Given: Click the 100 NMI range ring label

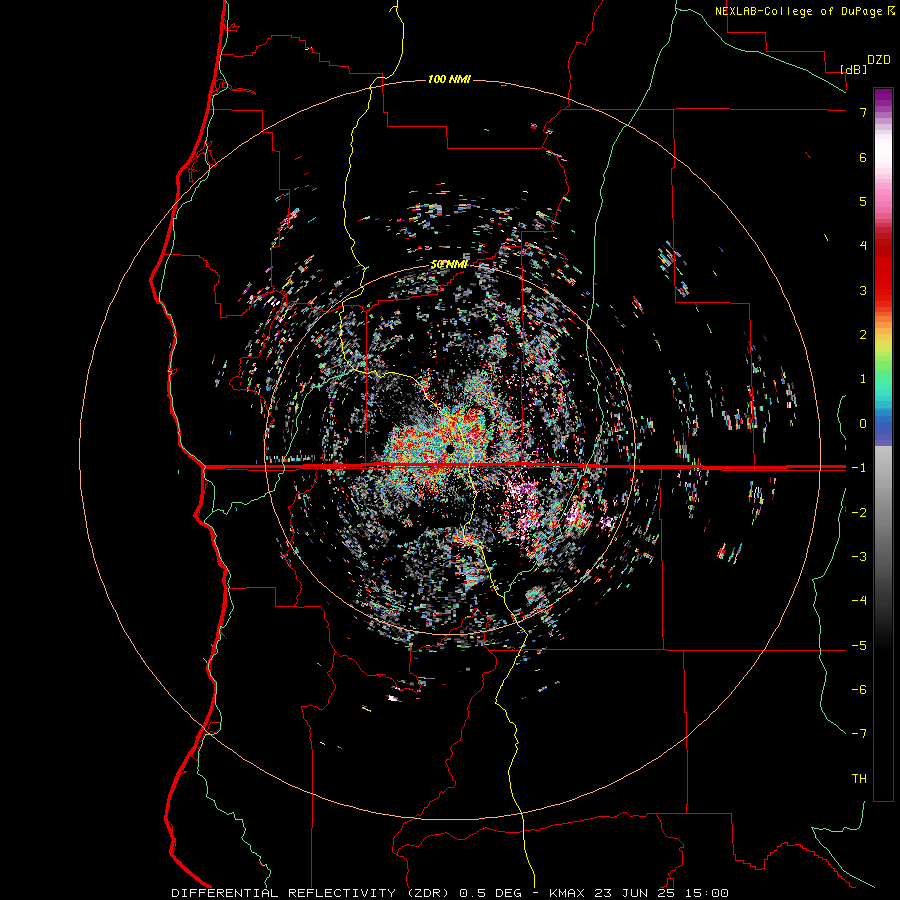Looking at the screenshot, I should (x=449, y=79).
